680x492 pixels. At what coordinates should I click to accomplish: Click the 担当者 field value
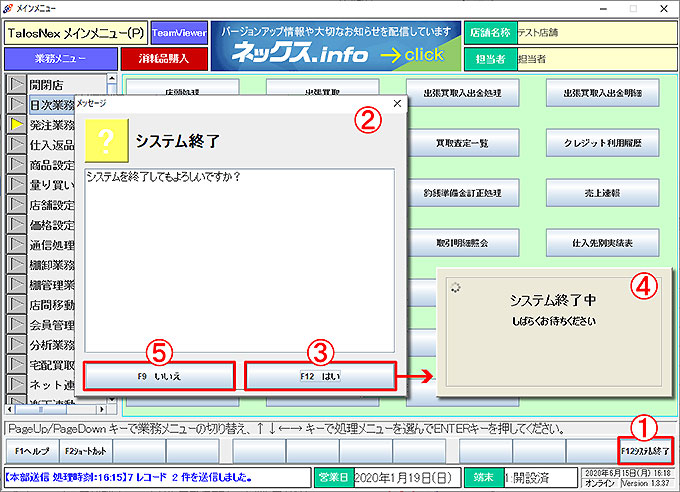[597, 59]
